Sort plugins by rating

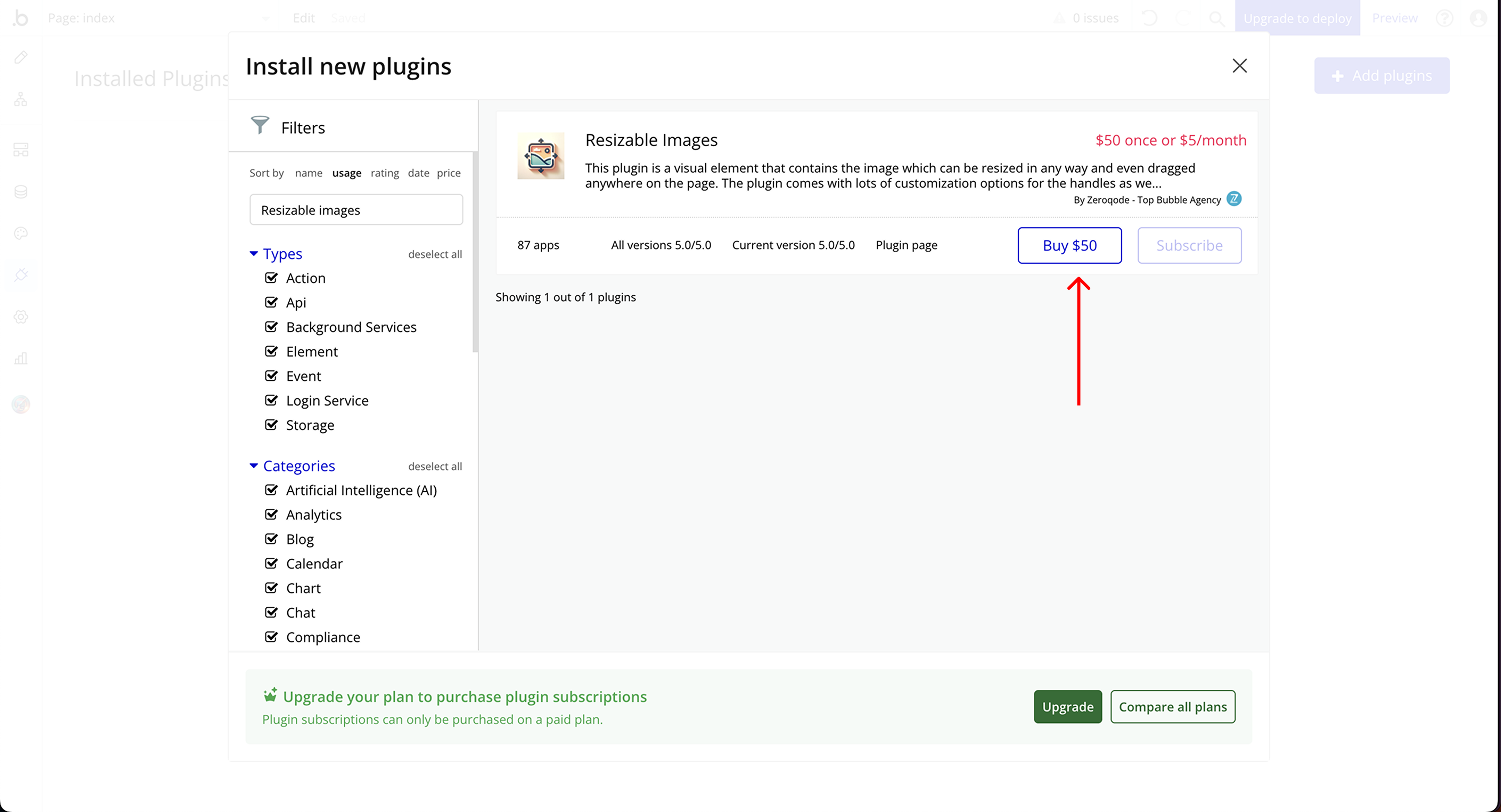pyautogui.click(x=385, y=173)
